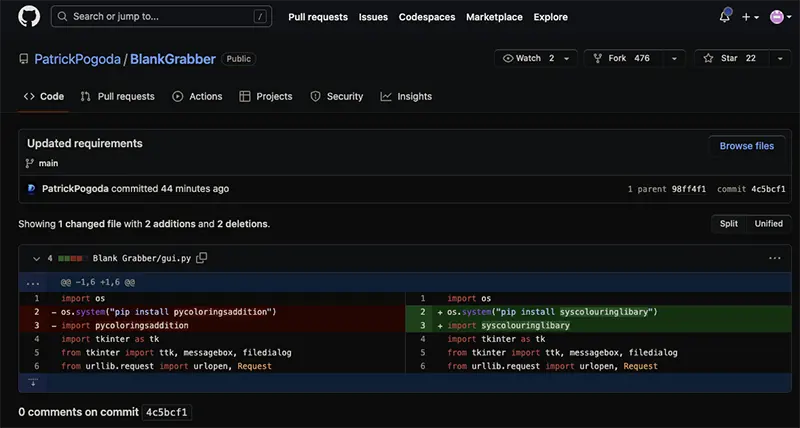
Task: Switch to the Projects tab
Action: pyautogui.click(x=266, y=96)
